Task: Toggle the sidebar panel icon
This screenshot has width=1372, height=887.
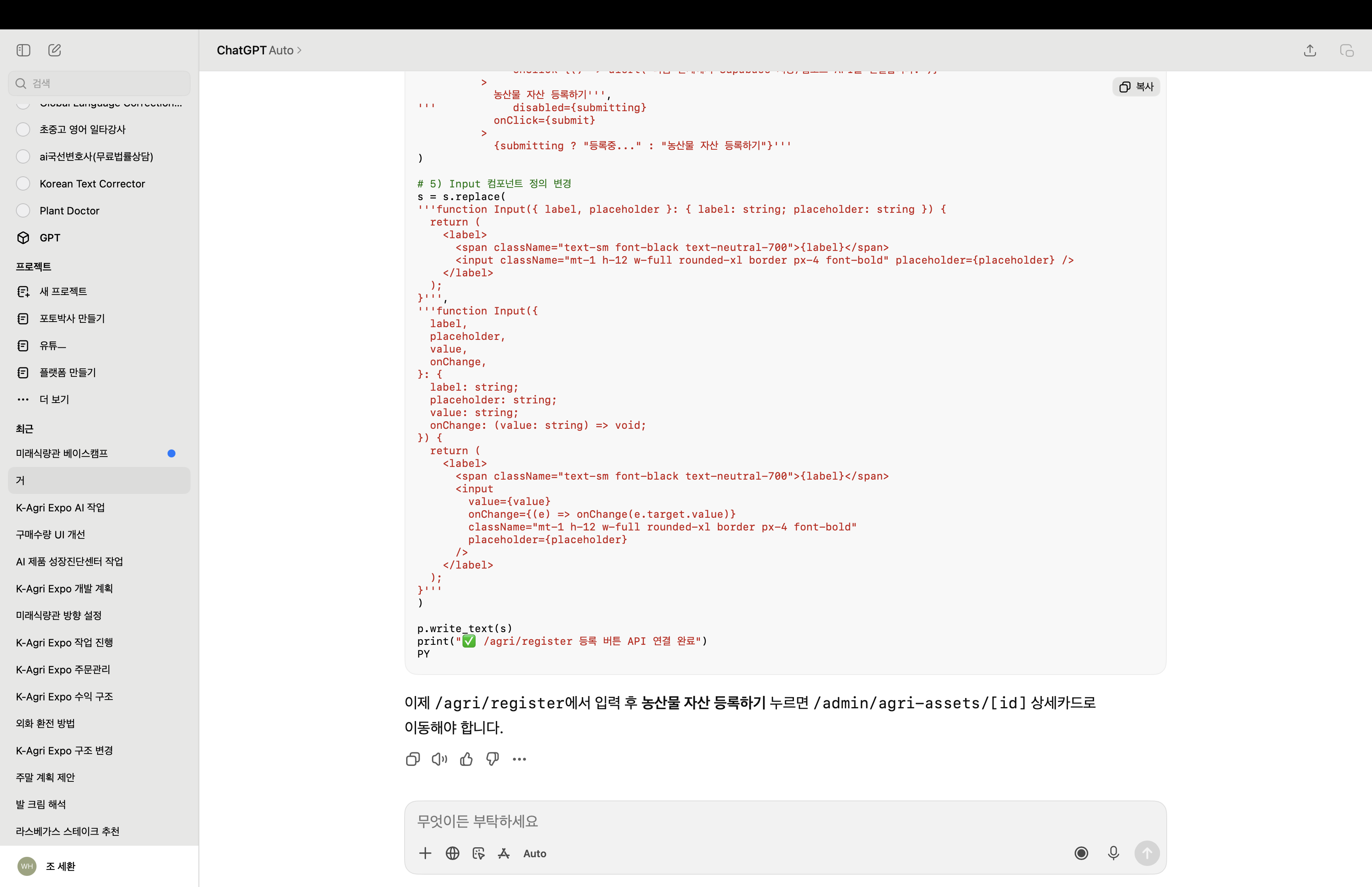Action: tap(23, 50)
